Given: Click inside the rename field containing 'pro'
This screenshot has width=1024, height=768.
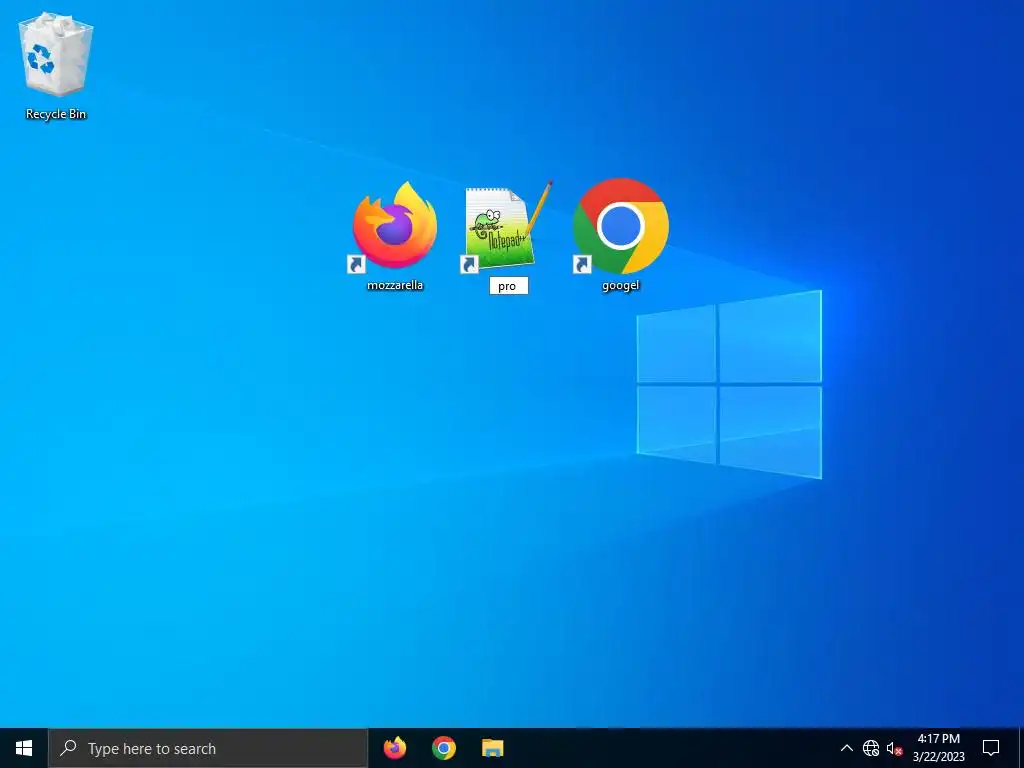Looking at the screenshot, I should click(x=509, y=286).
